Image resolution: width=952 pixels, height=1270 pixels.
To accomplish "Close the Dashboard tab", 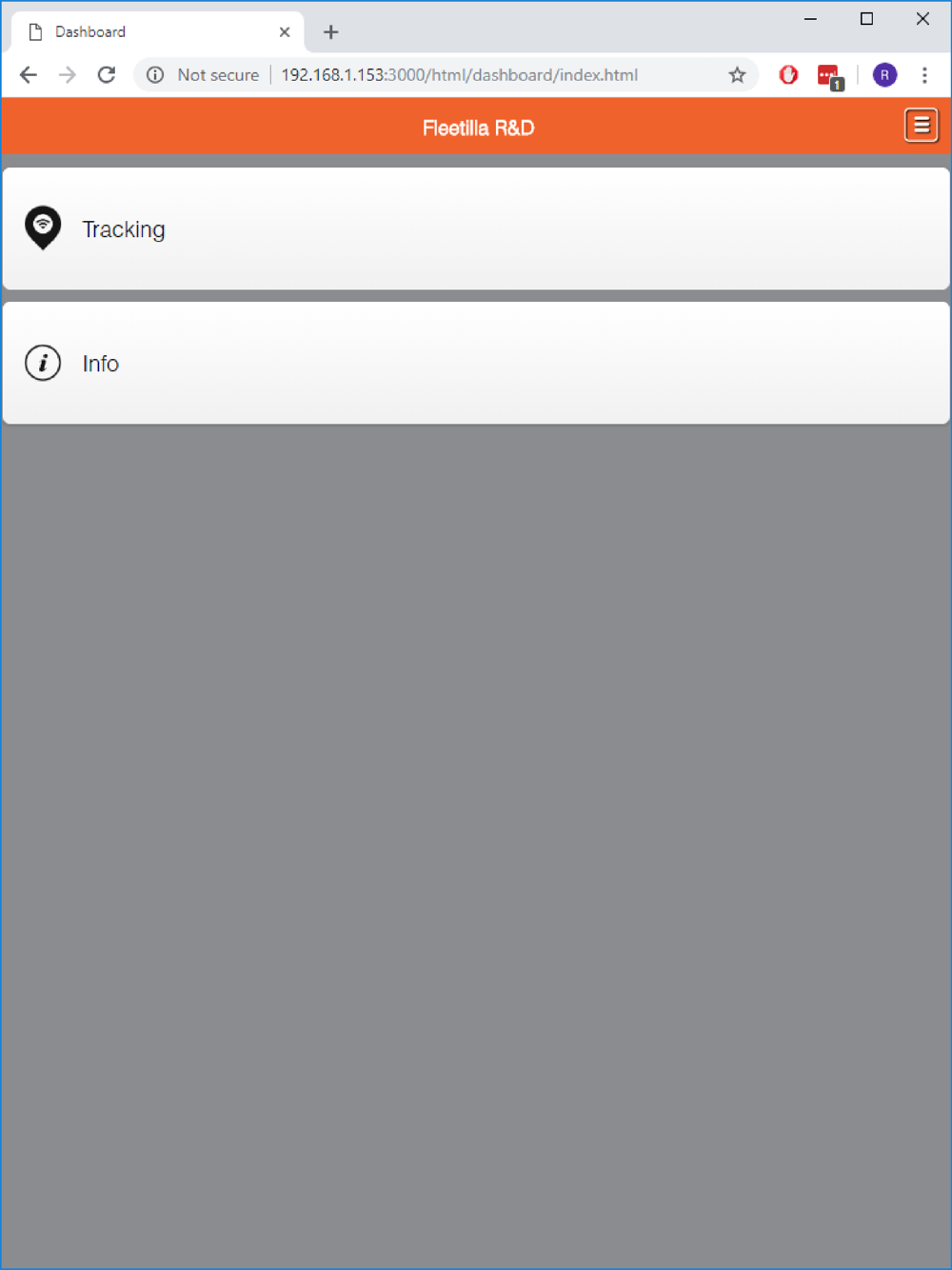I will [284, 31].
